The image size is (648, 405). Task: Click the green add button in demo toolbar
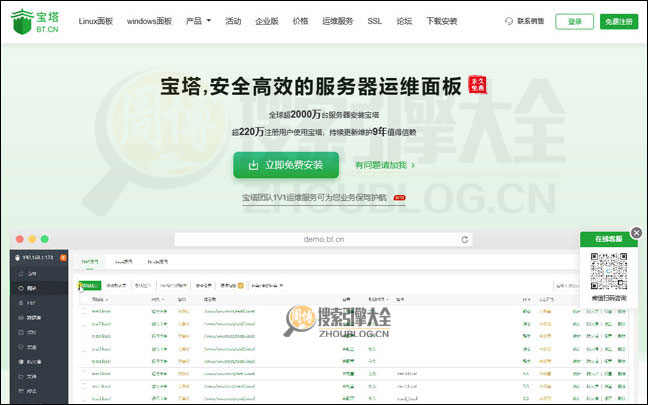(x=90, y=286)
